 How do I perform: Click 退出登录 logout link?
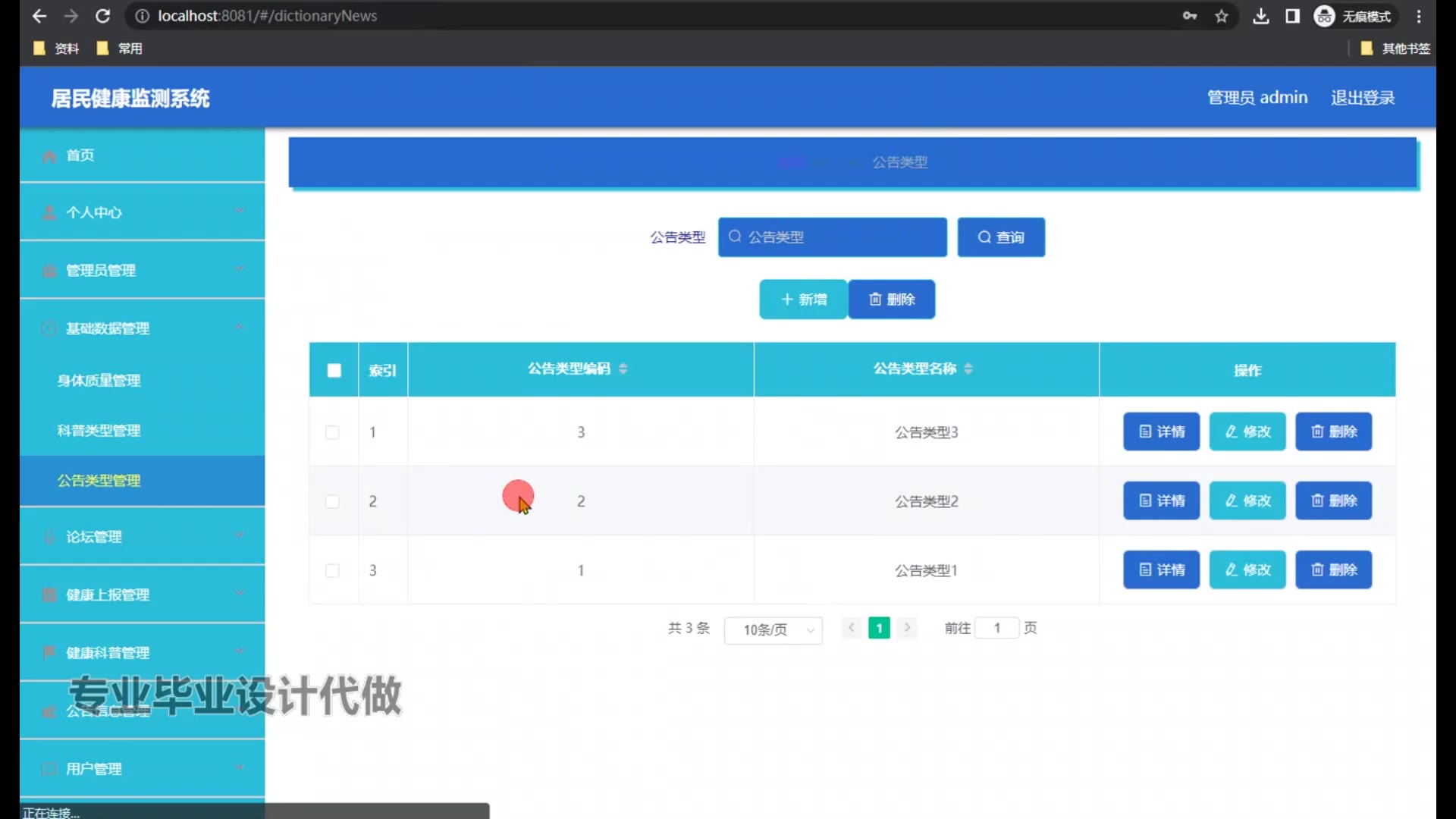(x=1362, y=98)
